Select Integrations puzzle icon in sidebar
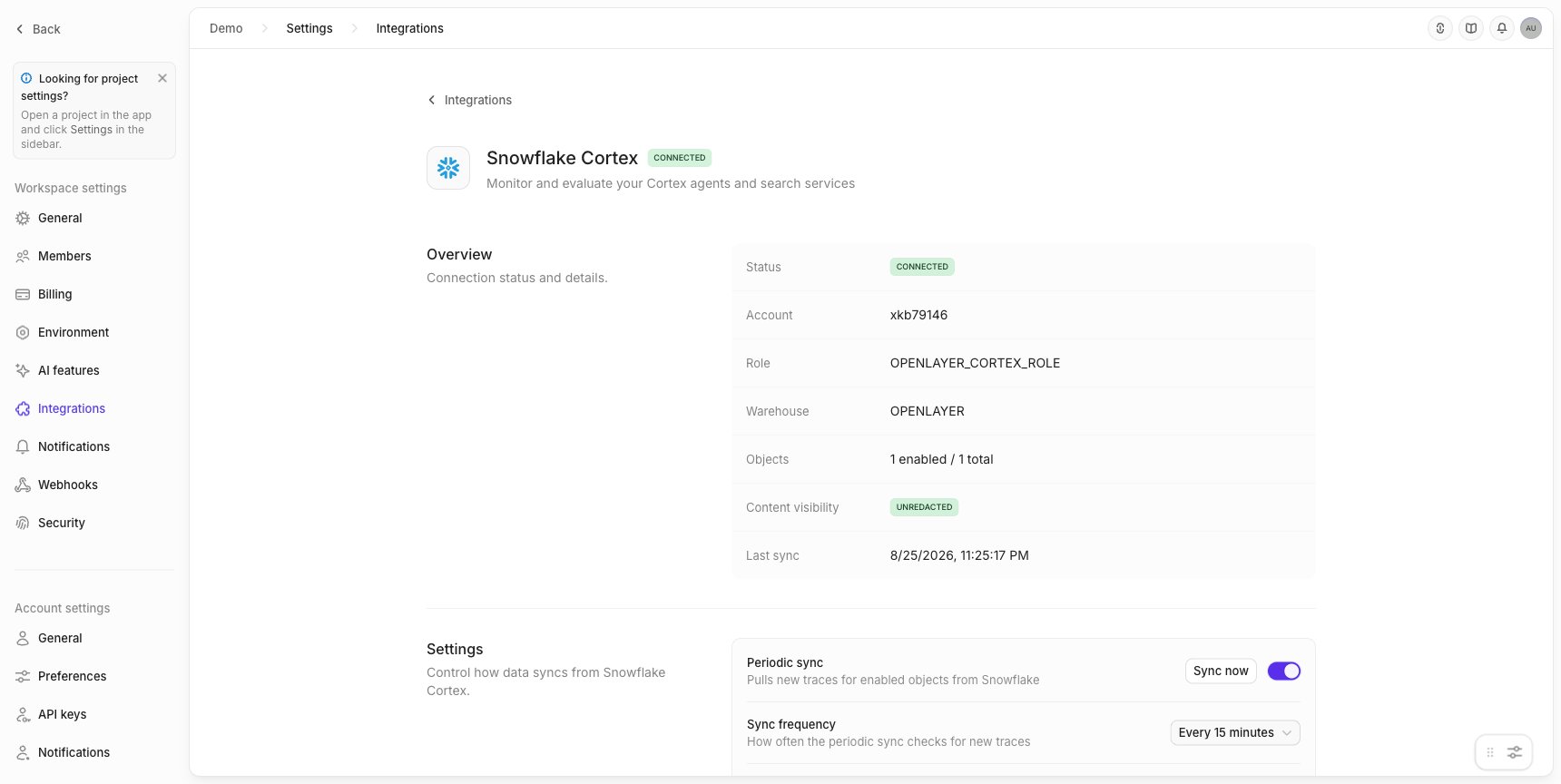1561x784 pixels. click(23, 408)
